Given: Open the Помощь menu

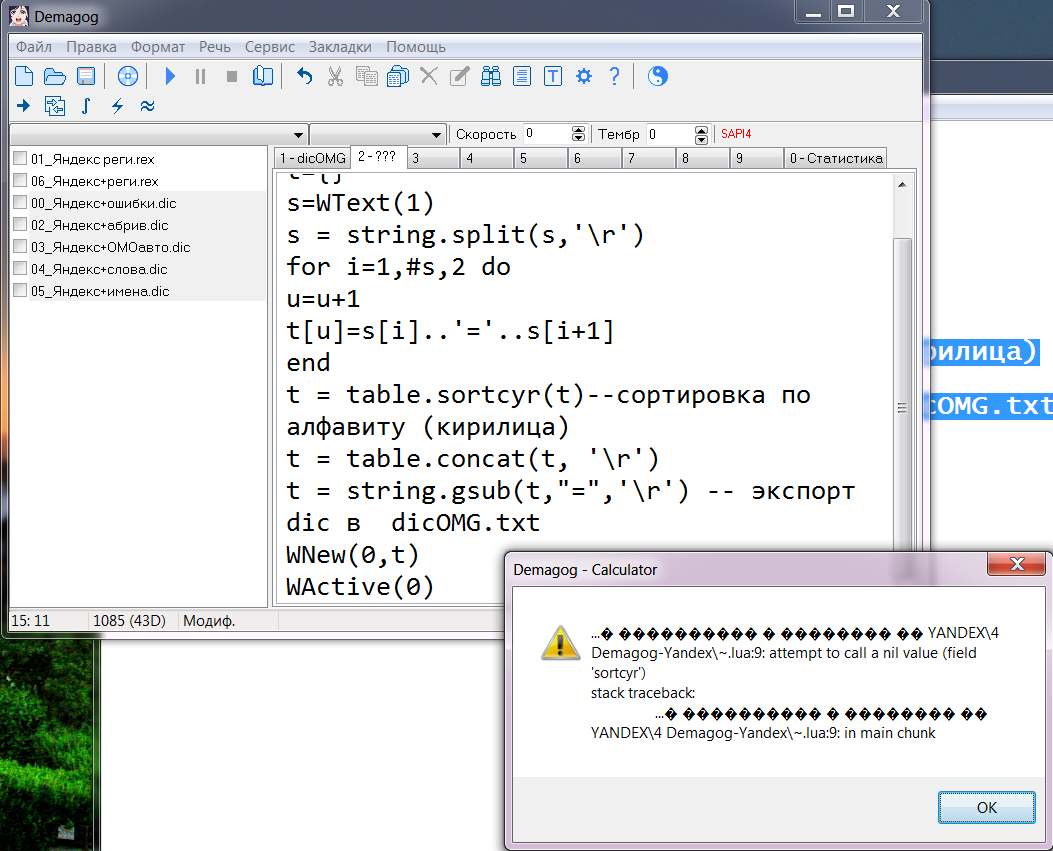Looking at the screenshot, I should (x=416, y=47).
